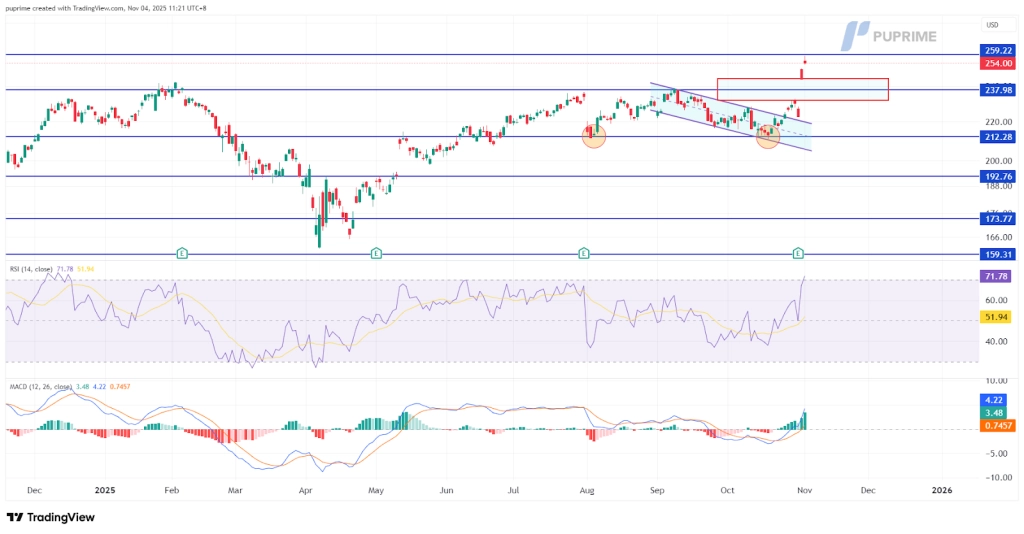Click the 2025 label on the time axis
Screen dimensions: 1024x534
(x=104, y=490)
